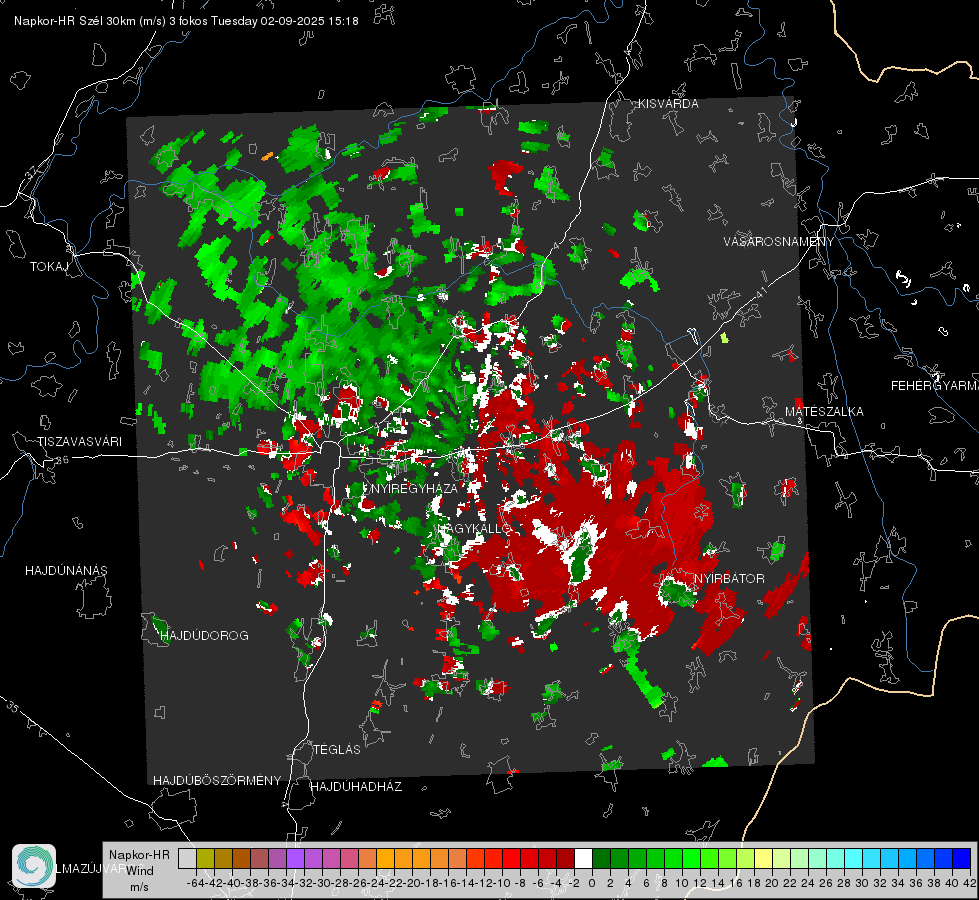Select the TÉGLÁS city label
979x900 pixels.
(337, 749)
